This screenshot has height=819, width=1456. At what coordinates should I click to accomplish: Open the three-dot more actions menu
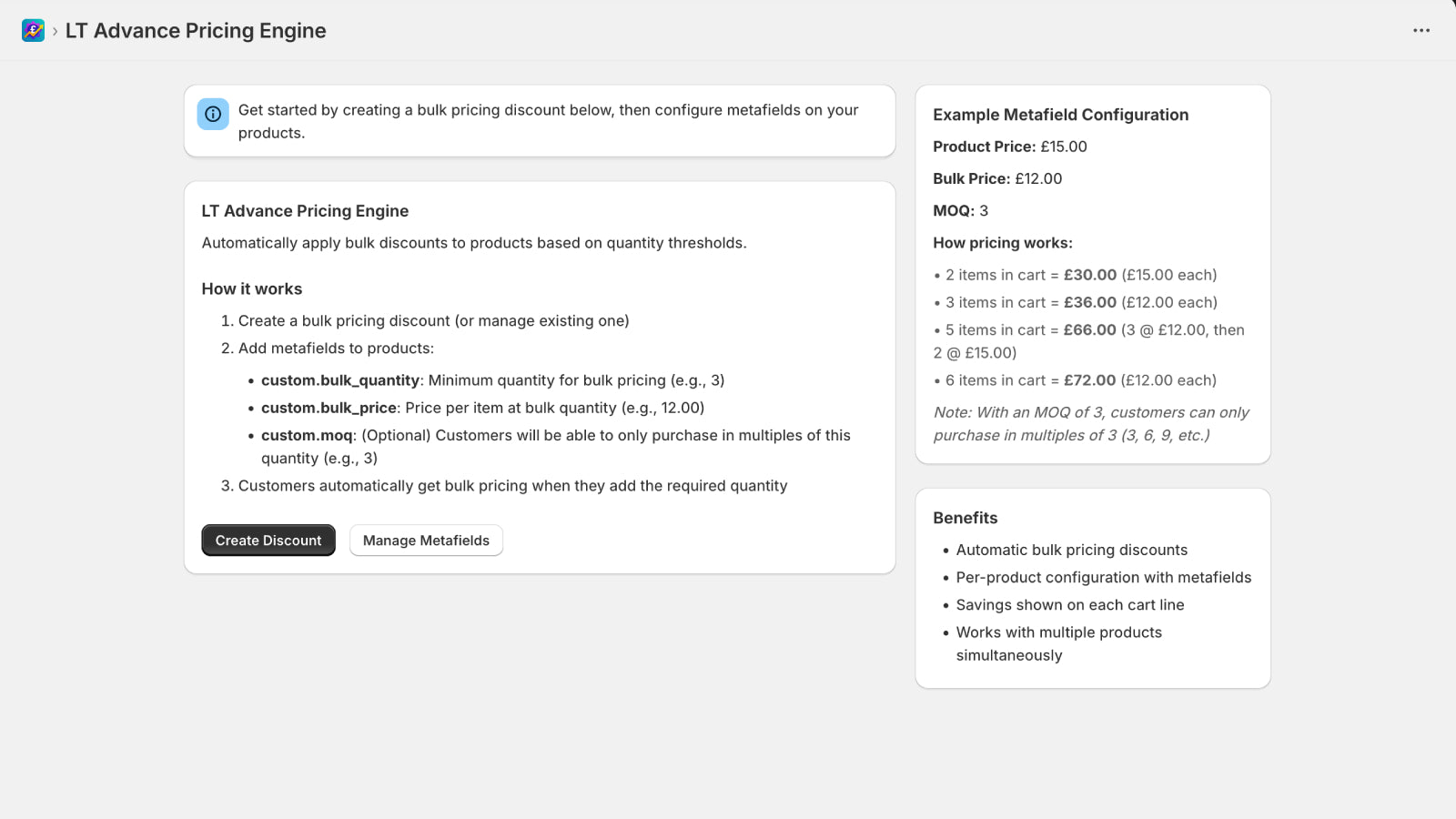click(1421, 31)
